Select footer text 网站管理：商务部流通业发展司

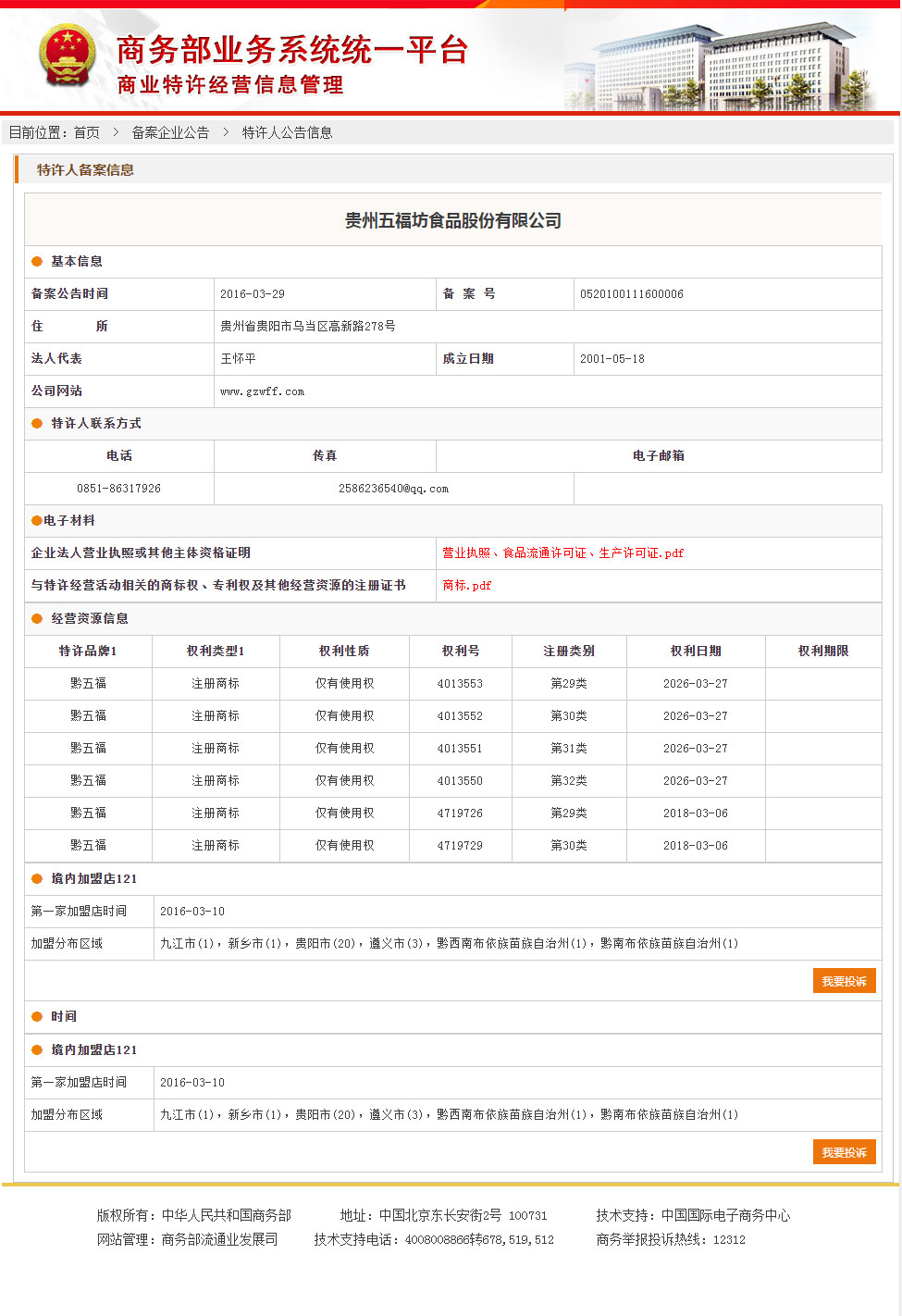pos(188,1240)
